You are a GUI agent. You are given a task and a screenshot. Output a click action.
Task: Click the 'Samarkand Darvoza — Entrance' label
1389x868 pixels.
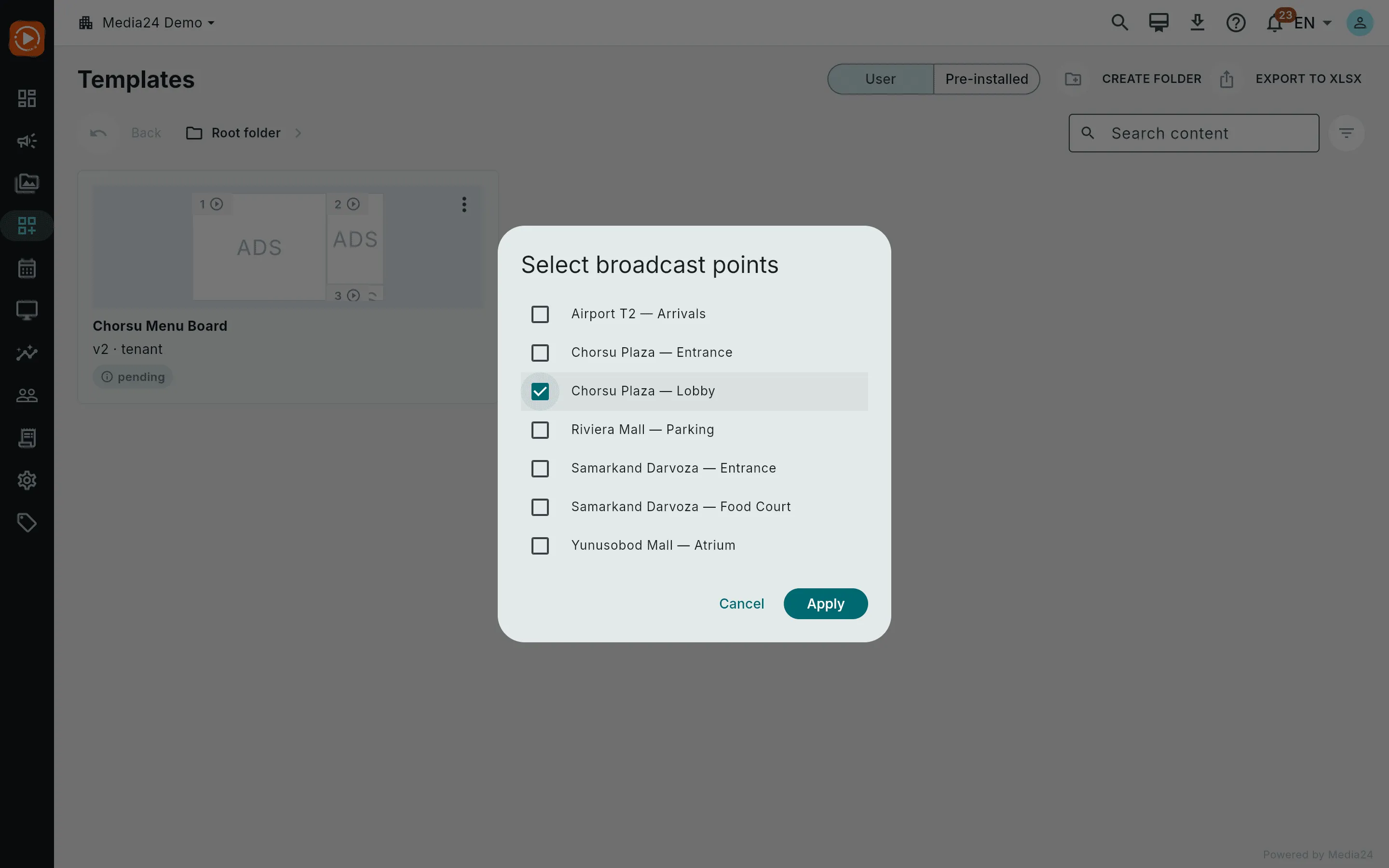[x=673, y=468]
